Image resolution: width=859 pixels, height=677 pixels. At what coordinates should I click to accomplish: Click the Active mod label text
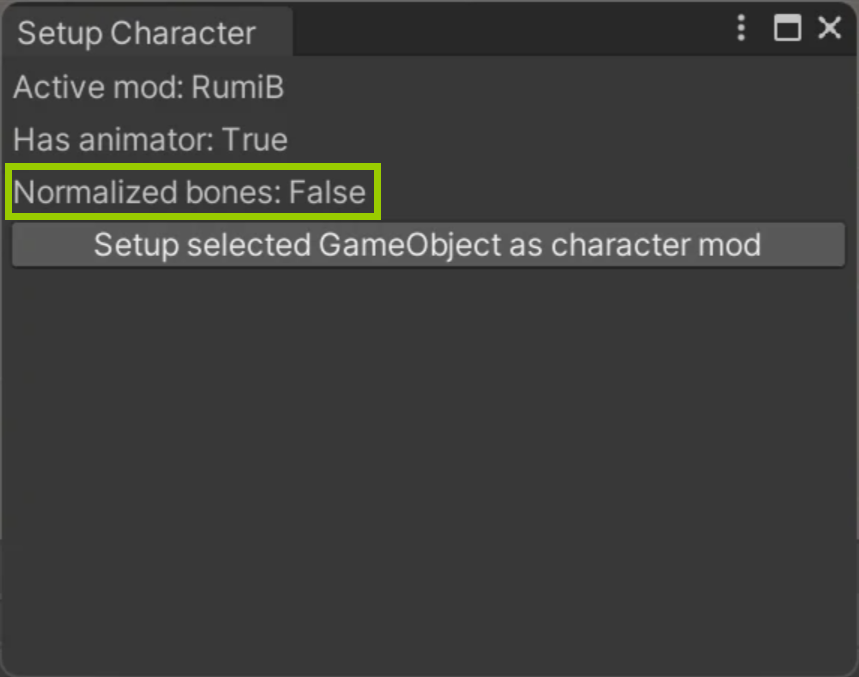(98, 87)
